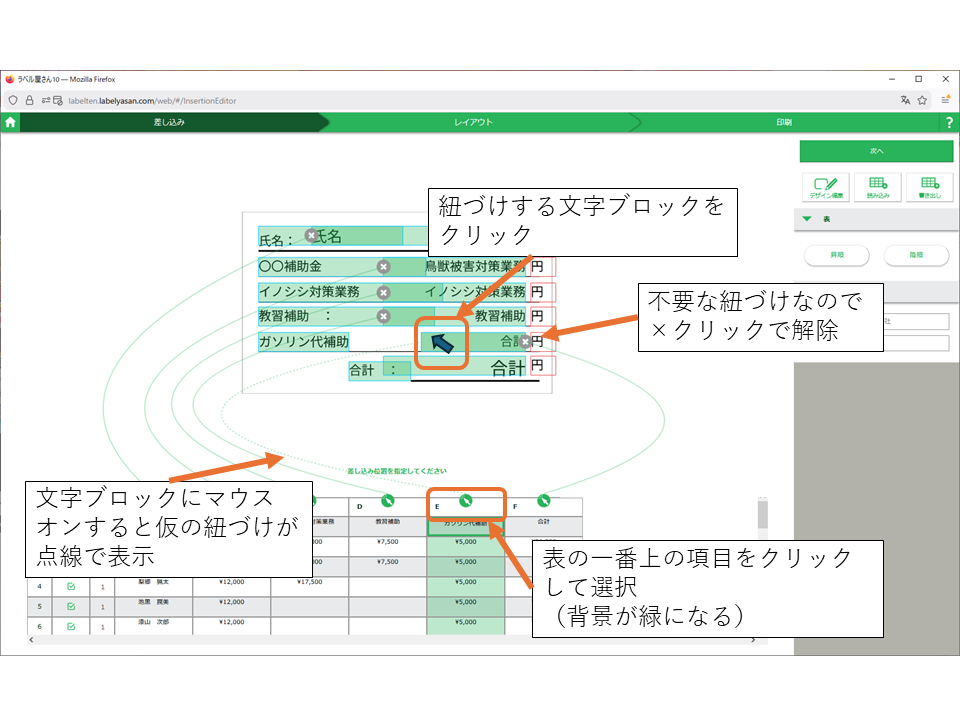Screen dimensions: 960x720
Task: Click the 読み込み import icon button
Action: [877, 187]
